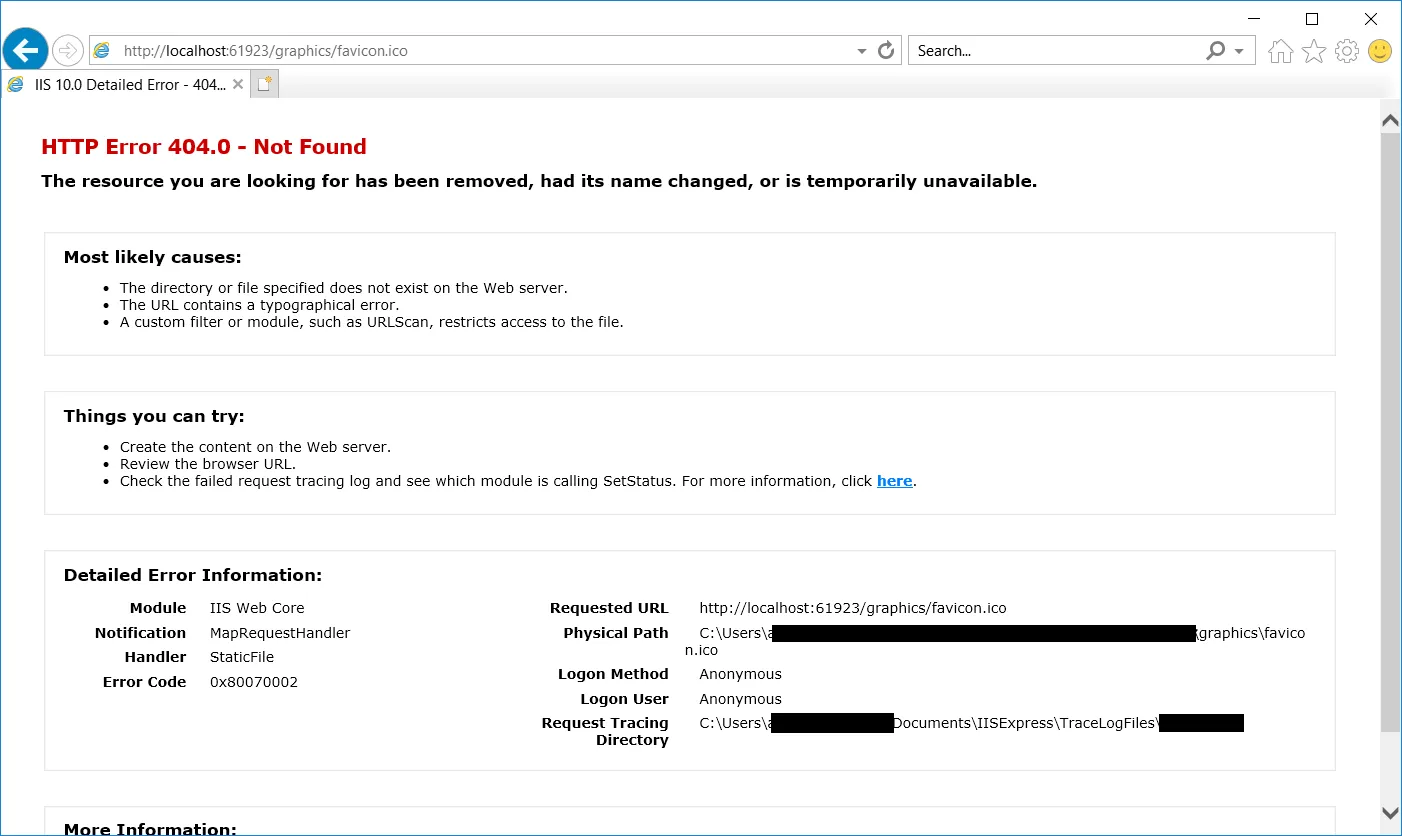Click the error code '0x80070002'
The width and height of the screenshot is (1402, 836).
254,682
